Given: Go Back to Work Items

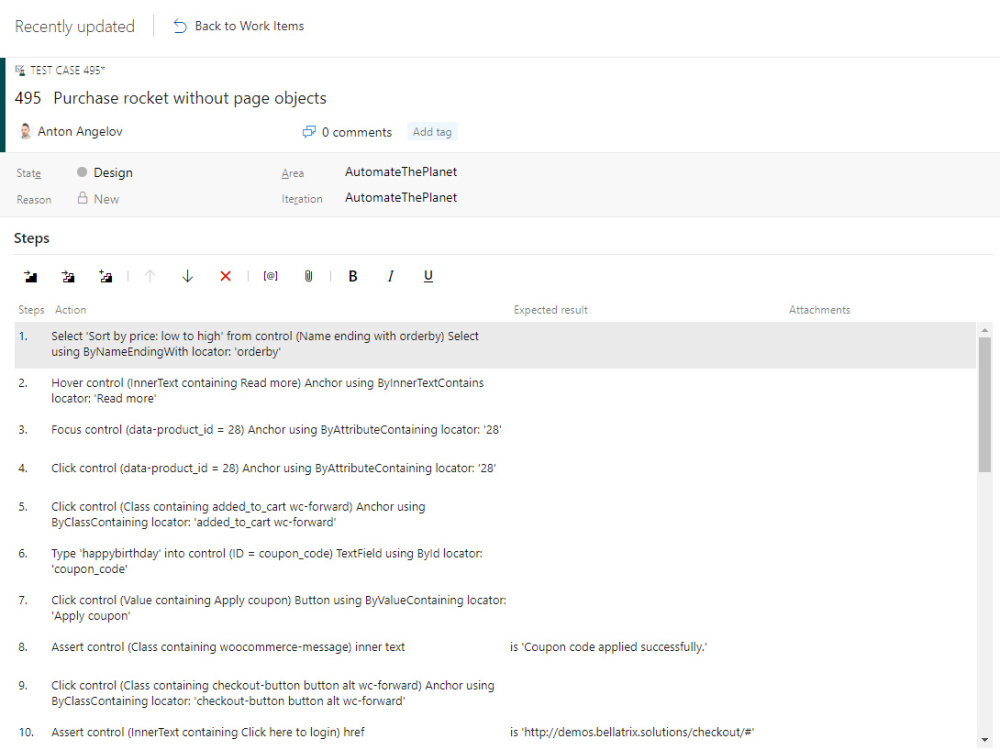Looking at the screenshot, I should [x=249, y=26].
